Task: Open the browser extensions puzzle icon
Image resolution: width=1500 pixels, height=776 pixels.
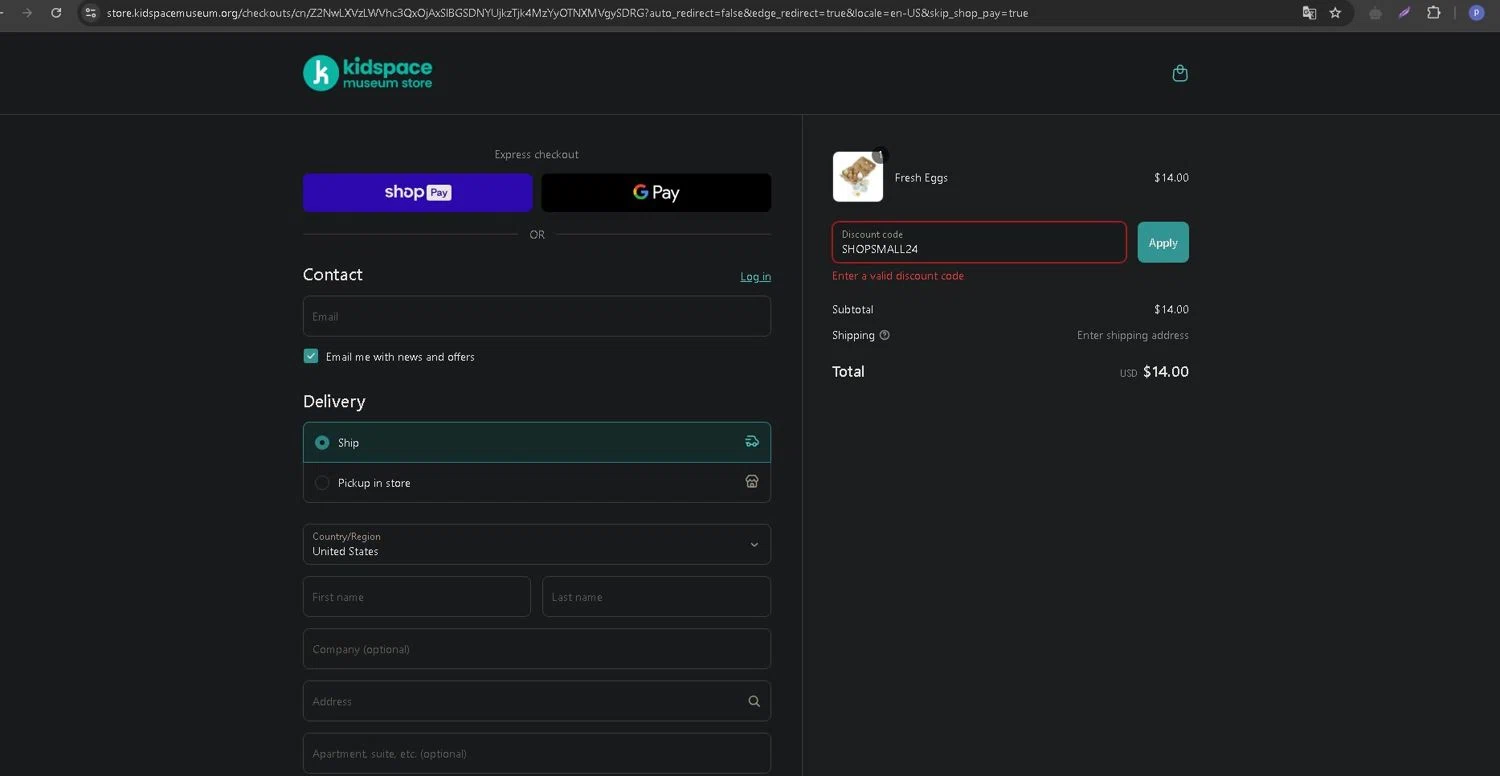Action: (x=1434, y=13)
